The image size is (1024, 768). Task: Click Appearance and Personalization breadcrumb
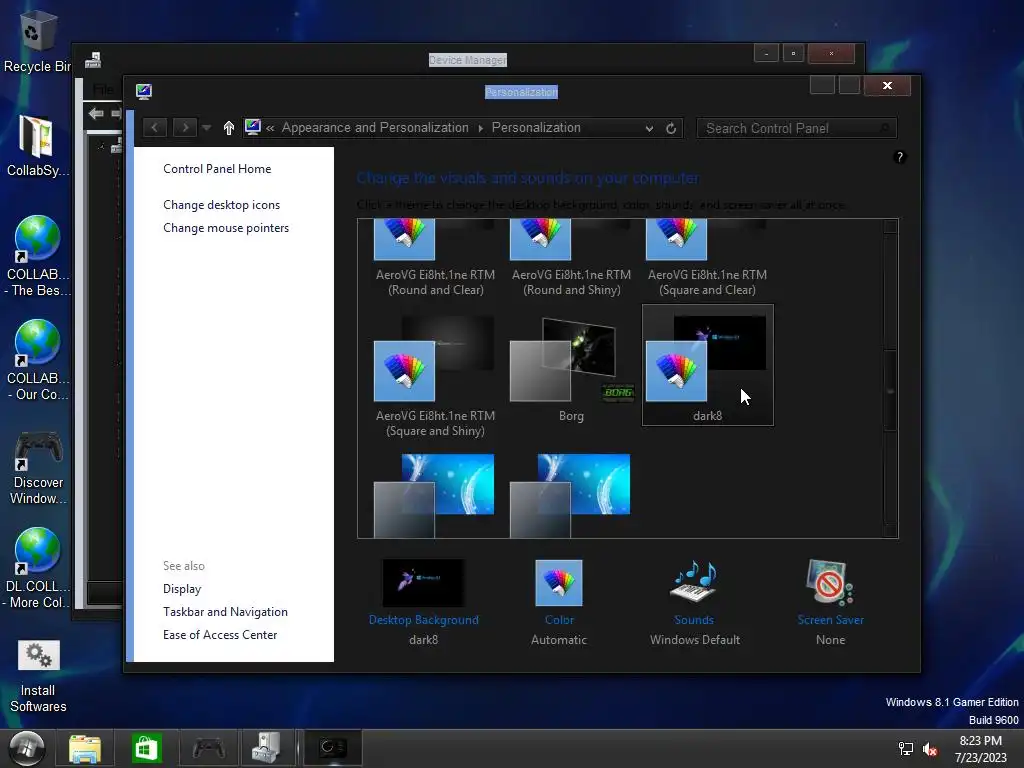click(x=376, y=127)
